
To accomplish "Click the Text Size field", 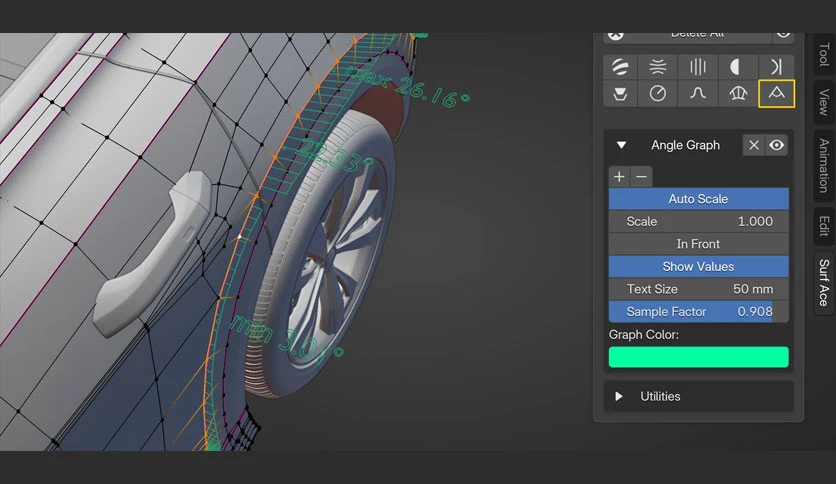I will (698, 289).
